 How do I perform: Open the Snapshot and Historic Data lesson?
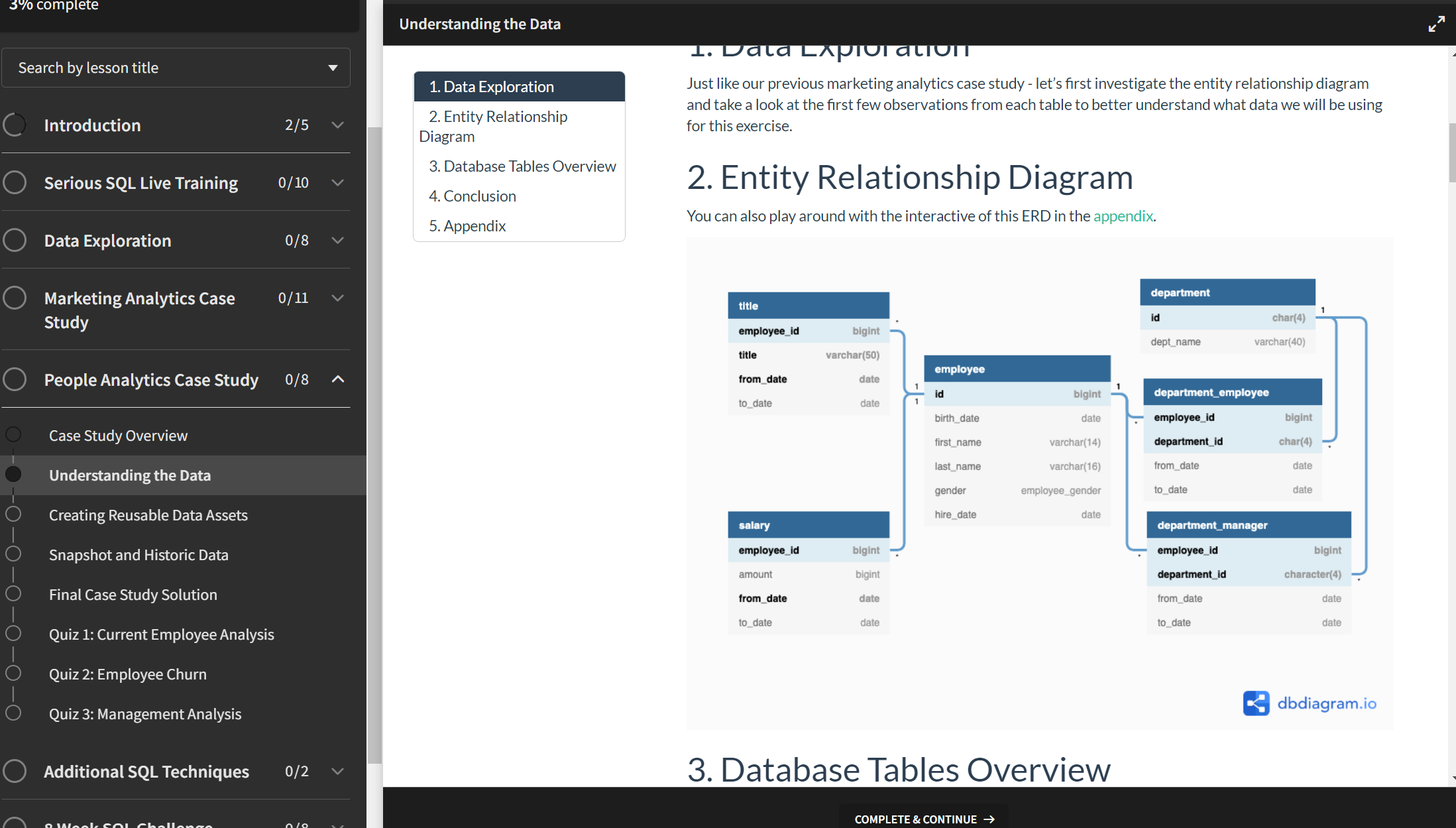139,555
